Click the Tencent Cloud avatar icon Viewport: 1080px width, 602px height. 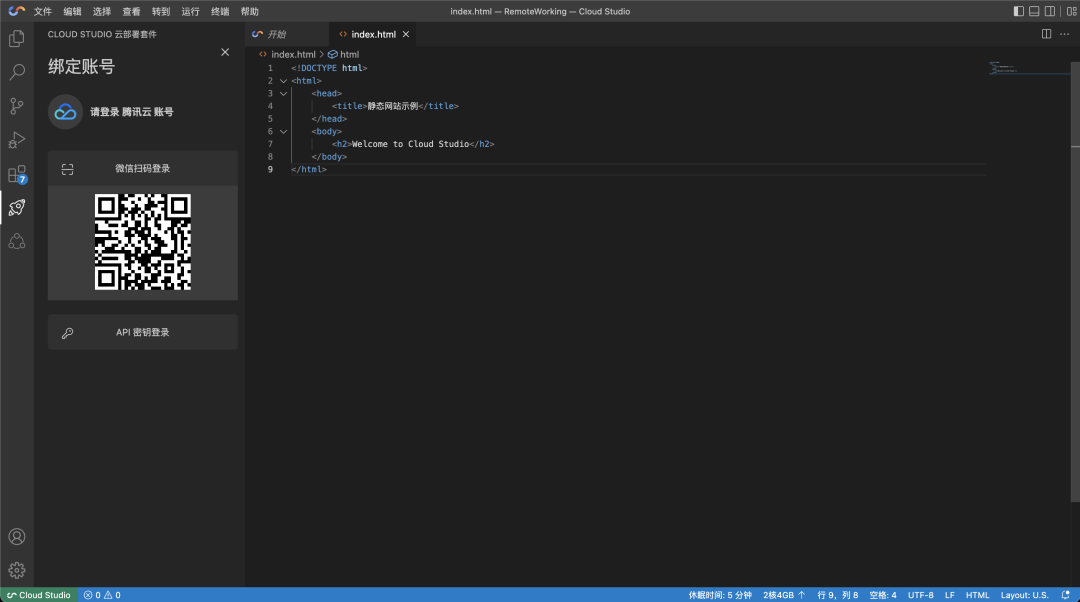click(x=65, y=112)
